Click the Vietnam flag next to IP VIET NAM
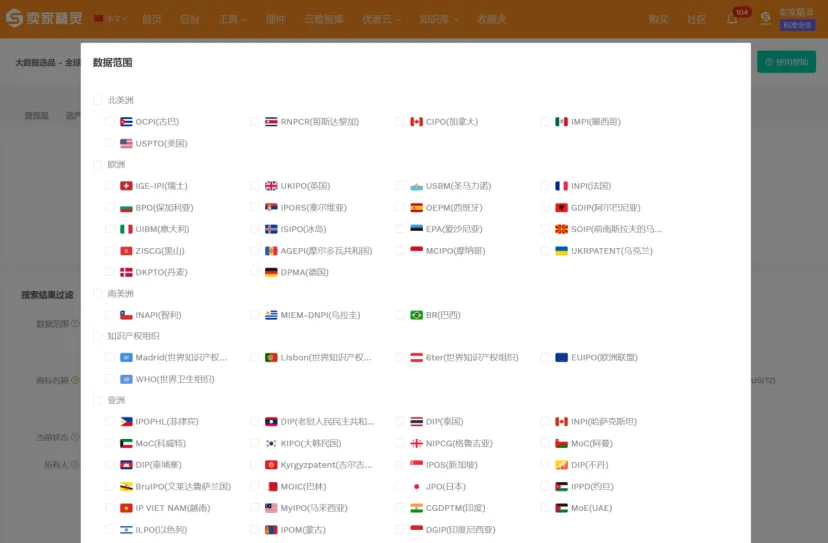This screenshot has height=543, width=828. click(126, 508)
